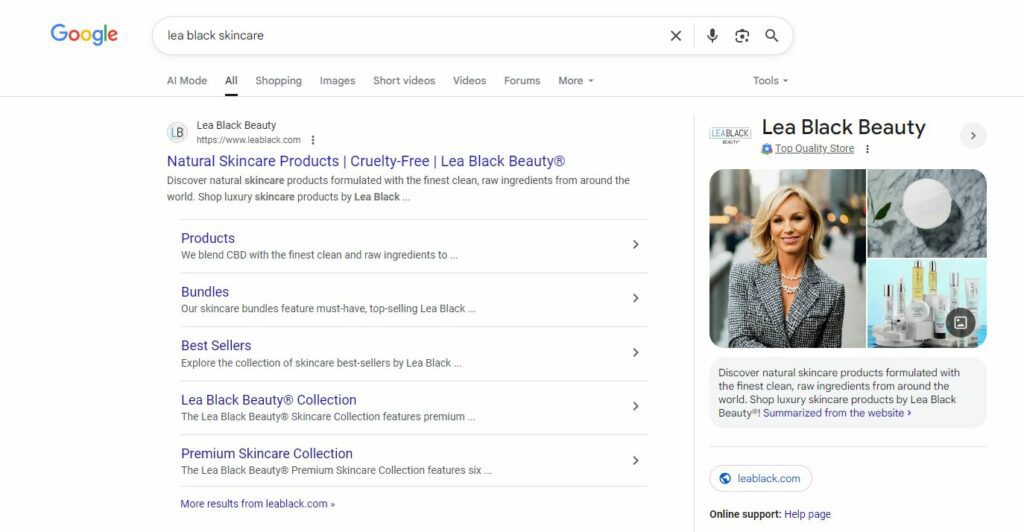The width and height of the screenshot is (1024, 532).
Task: Click the https://www.leablack.com URL text
Action: 249,140
